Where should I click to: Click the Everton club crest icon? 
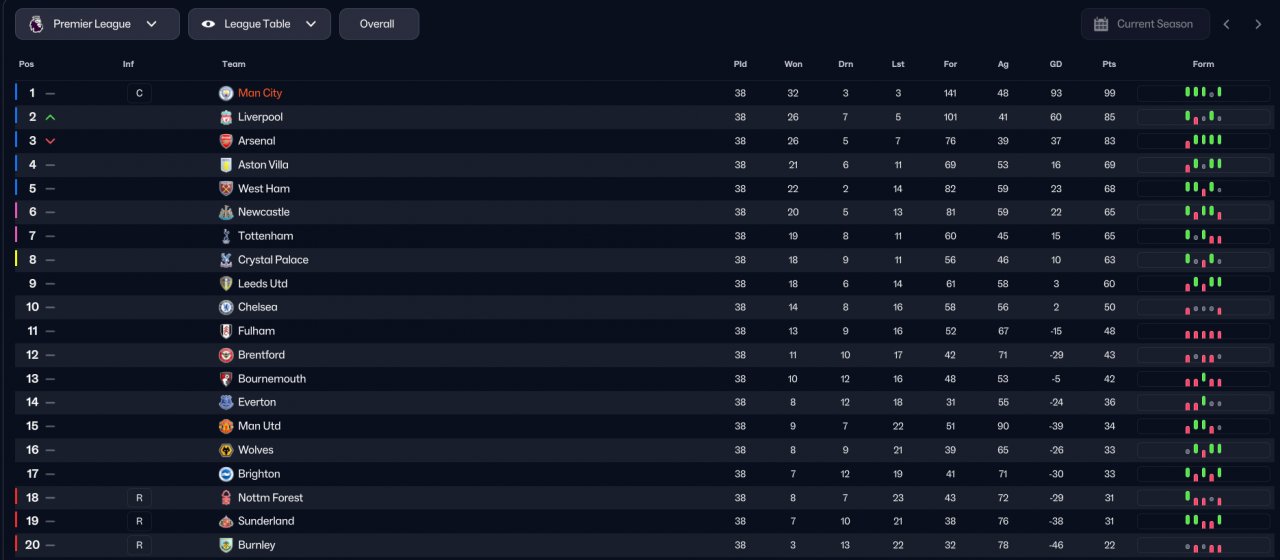pyautogui.click(x=226, y=402)
